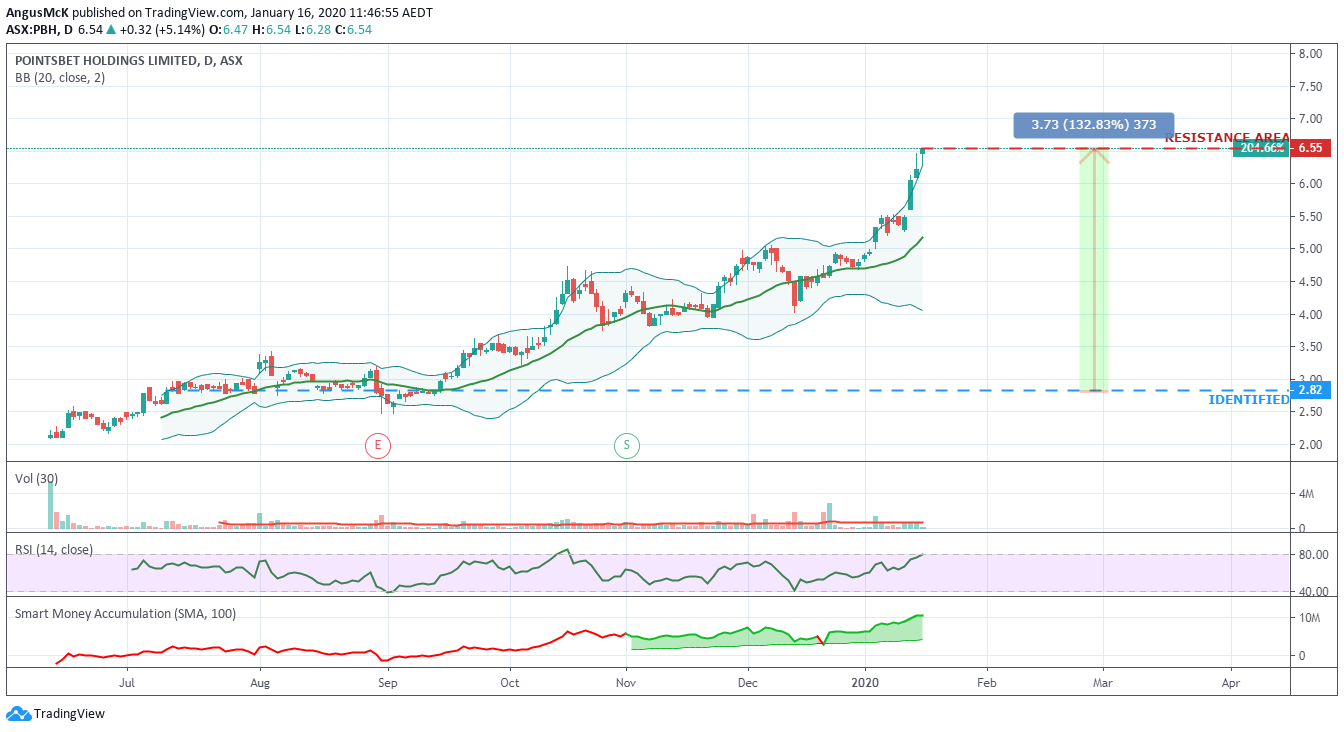This screenshot has width=1344, height=732.
Task: Click the Mar date axis label
Action: click(1103, 684)
